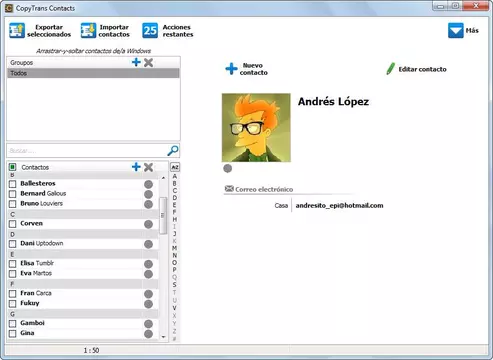The image size is (493, 360).
Task: Open Importar contactos from the toolbar
Action: 105,30
